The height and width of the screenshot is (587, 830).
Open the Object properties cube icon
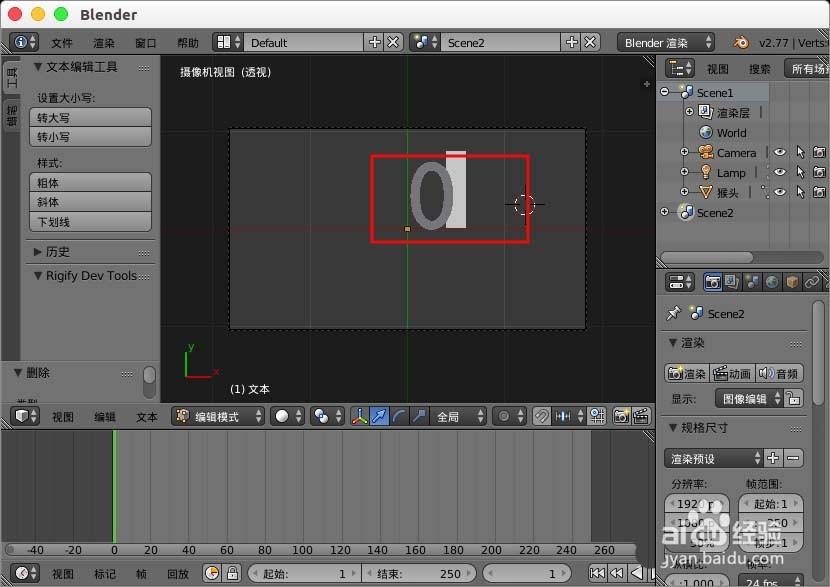click(792, 281)
